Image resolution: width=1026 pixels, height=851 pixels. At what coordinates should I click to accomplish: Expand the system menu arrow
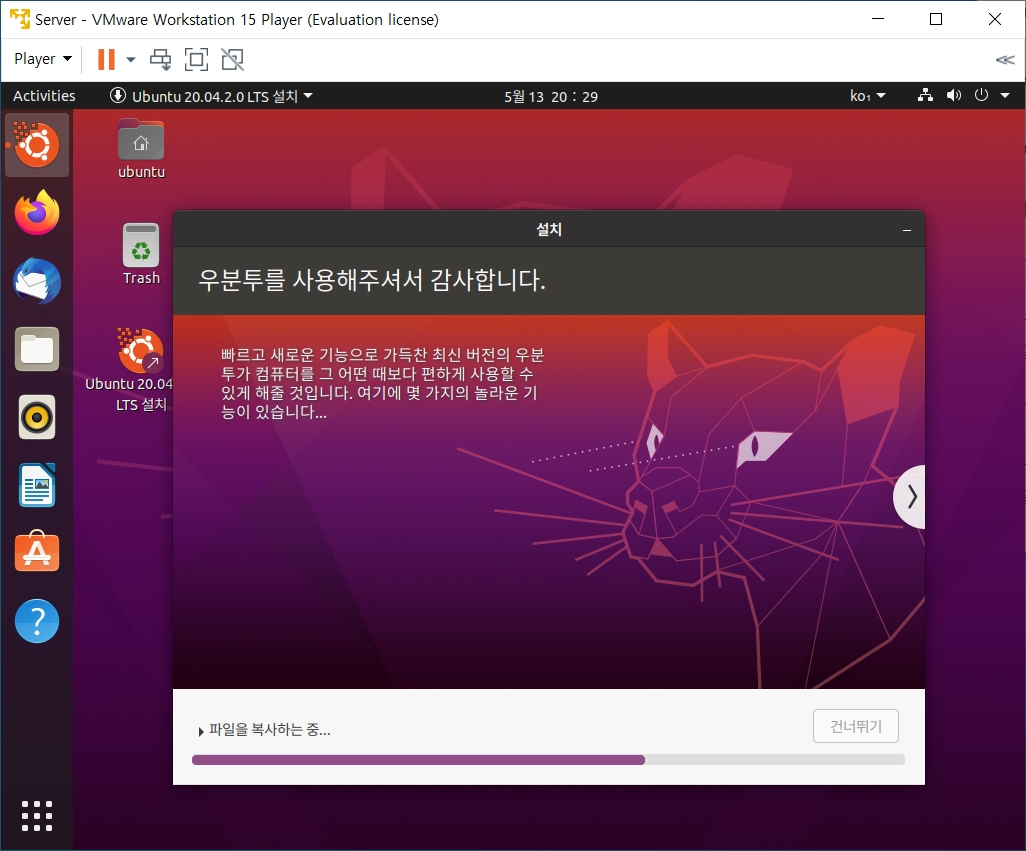coord(1004,96)
